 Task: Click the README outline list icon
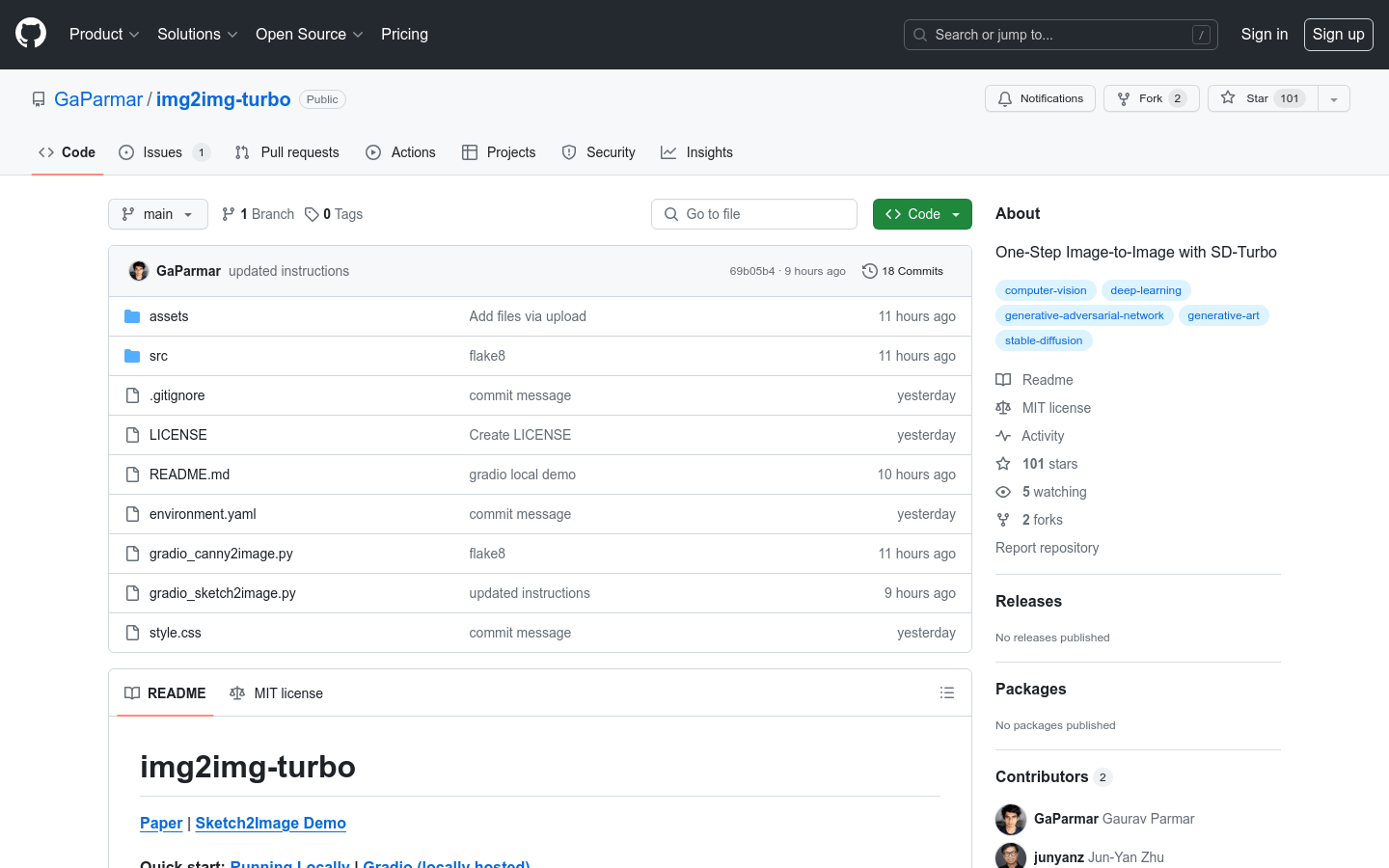coord(947,692)
